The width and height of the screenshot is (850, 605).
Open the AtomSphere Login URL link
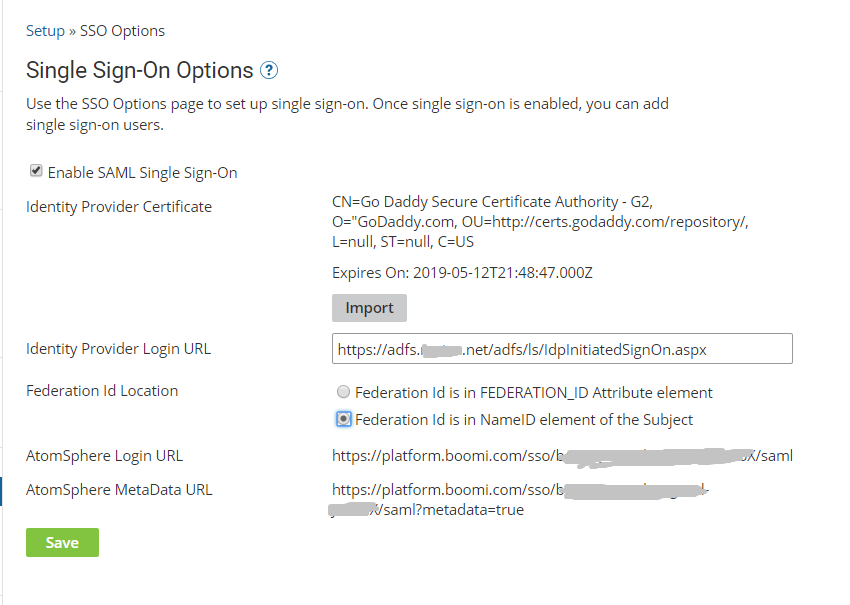click(x=560, y=455)
